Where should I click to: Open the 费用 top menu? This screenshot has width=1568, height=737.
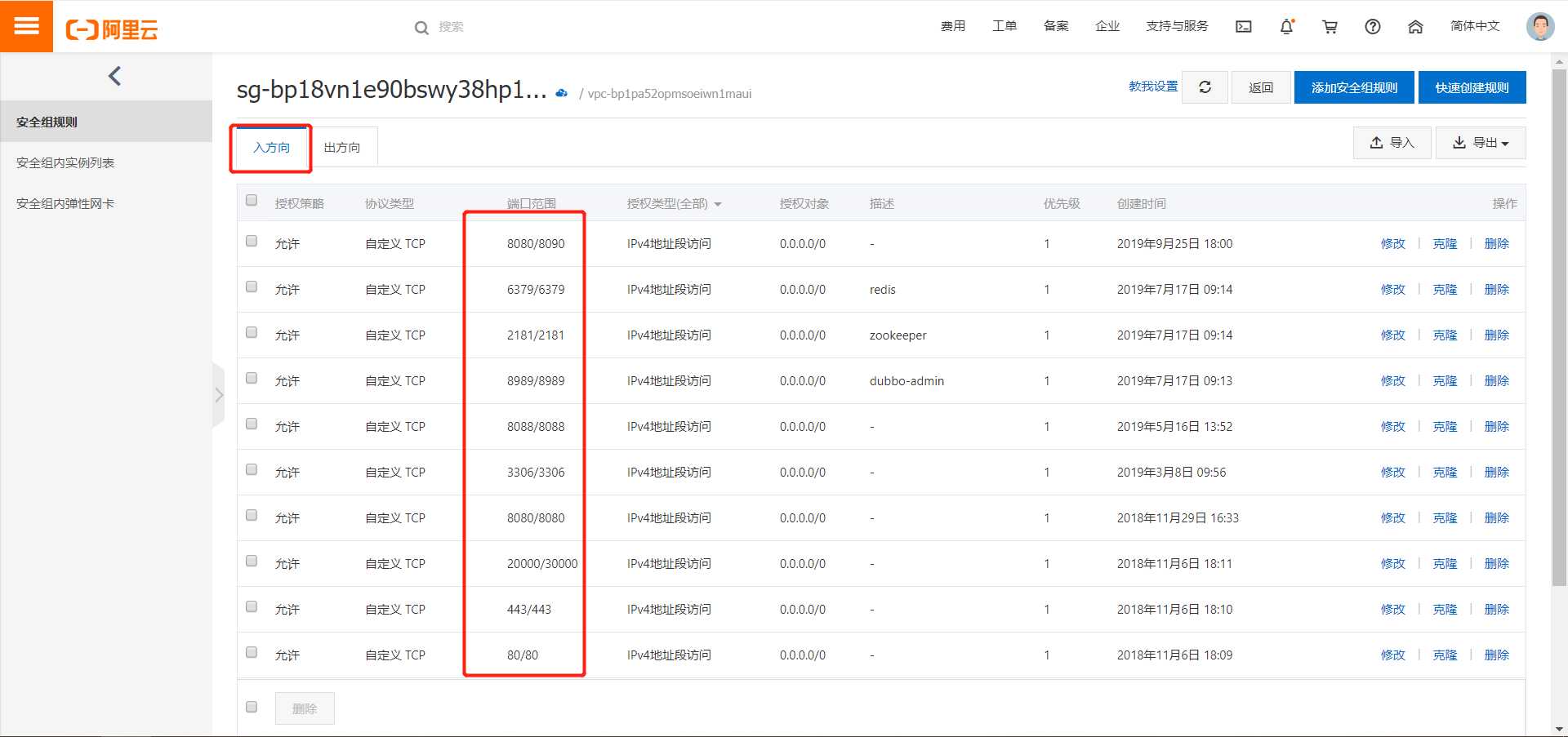(953, 26)
